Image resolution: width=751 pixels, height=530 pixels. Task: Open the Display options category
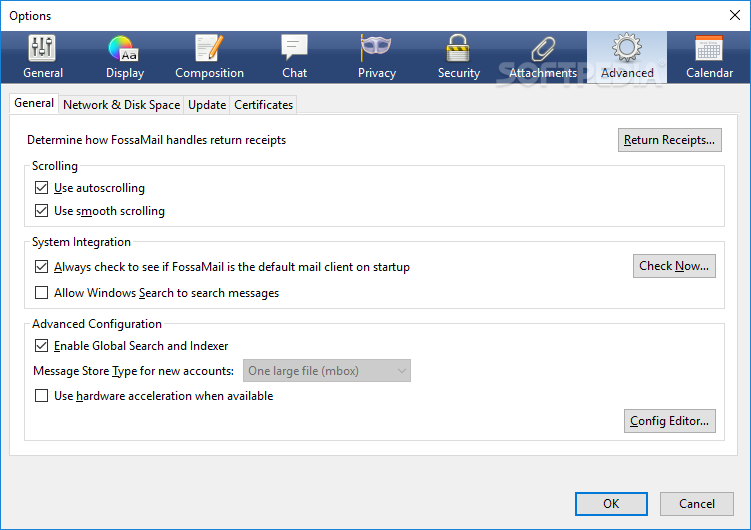click(x=125, y=57)
